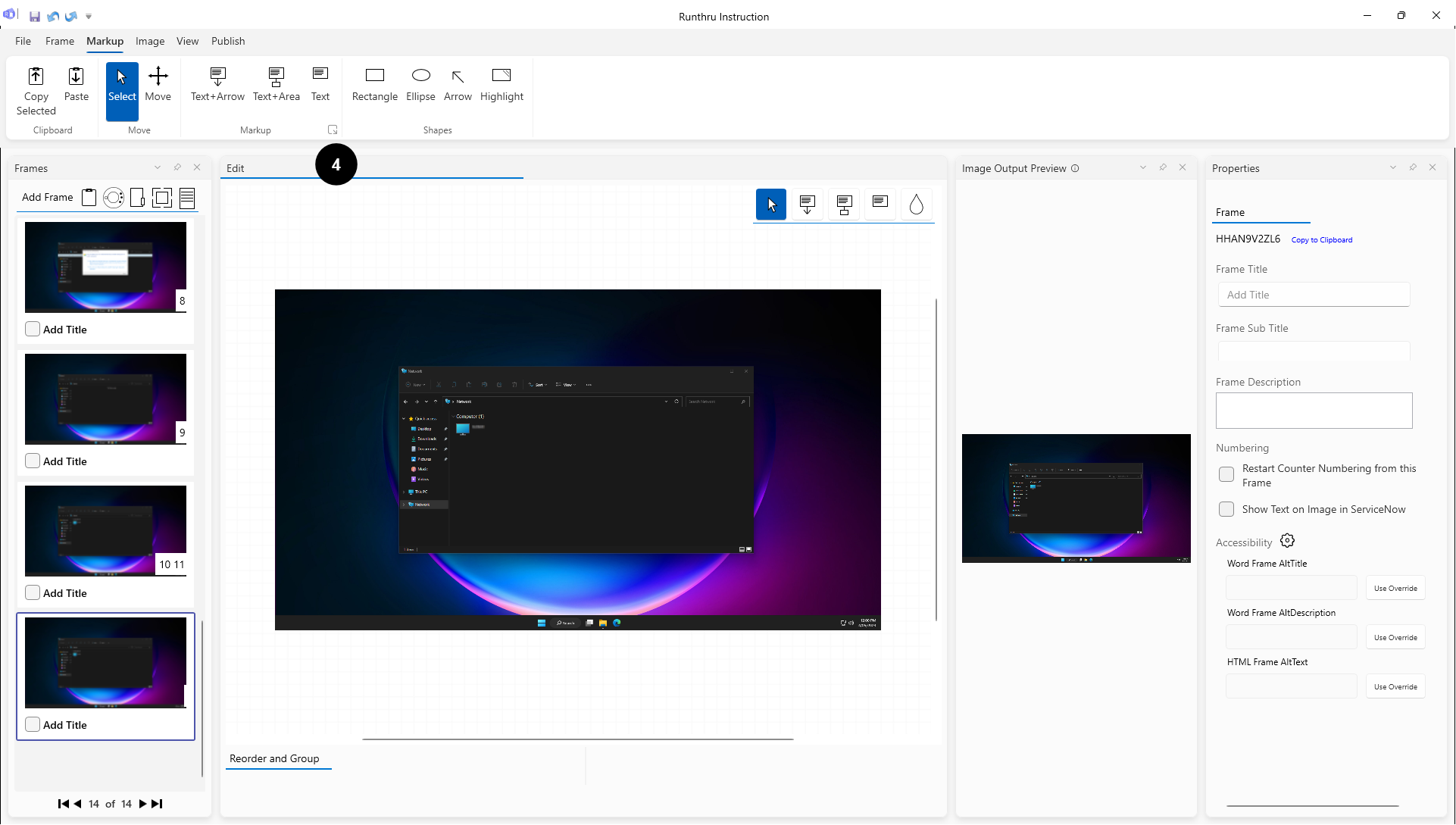Check Show Text on Image in ServiceNow
This screenshot has height=825, width=1456.
(x=1226, y=509)
